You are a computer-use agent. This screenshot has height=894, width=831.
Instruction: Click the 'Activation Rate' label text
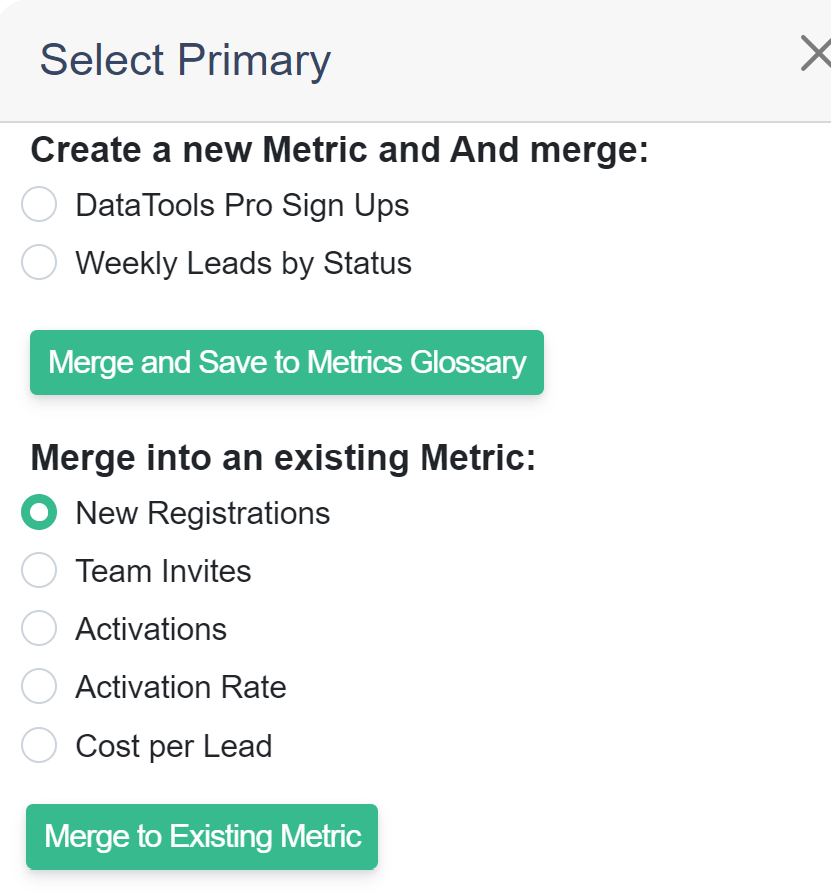pos(181,687)
